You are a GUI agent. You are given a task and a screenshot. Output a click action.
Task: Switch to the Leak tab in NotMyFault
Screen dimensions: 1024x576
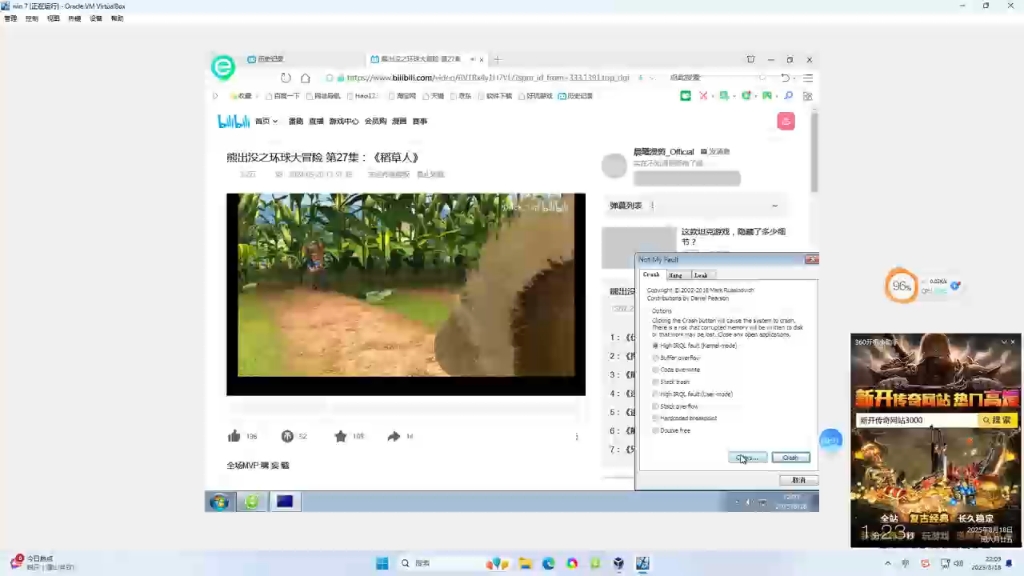(701, 276)
